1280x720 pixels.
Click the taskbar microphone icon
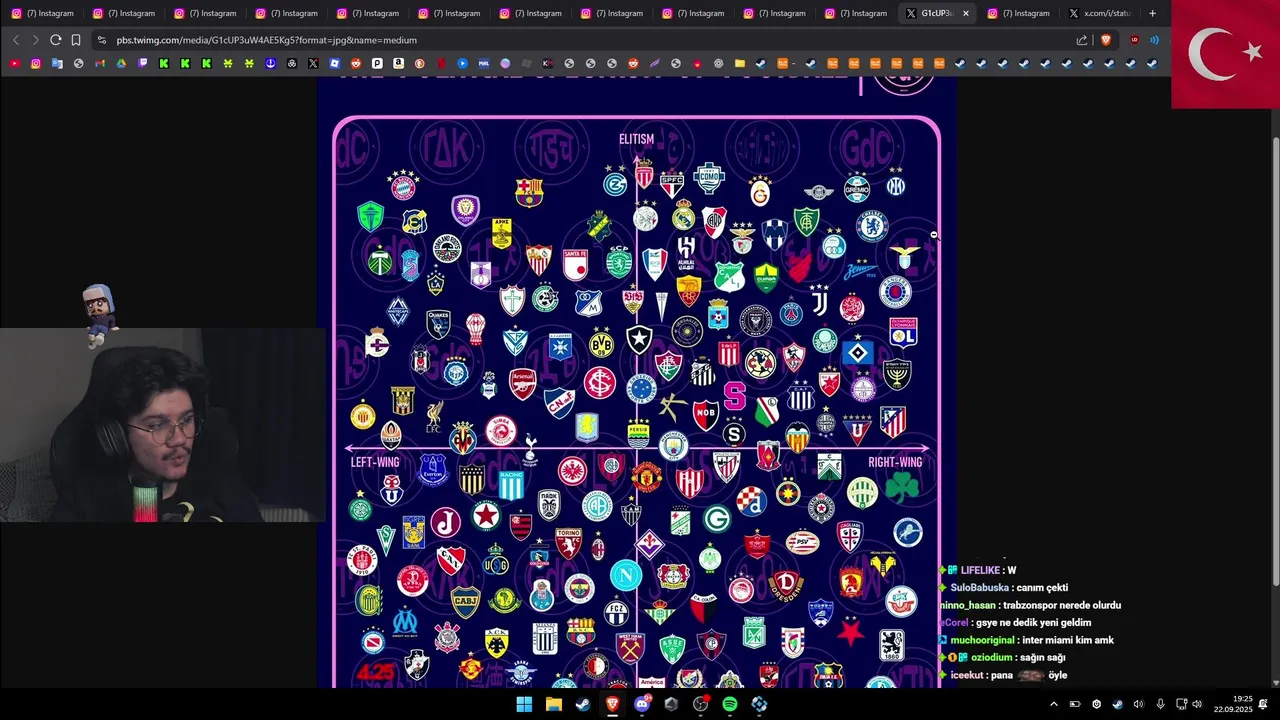1160,704
